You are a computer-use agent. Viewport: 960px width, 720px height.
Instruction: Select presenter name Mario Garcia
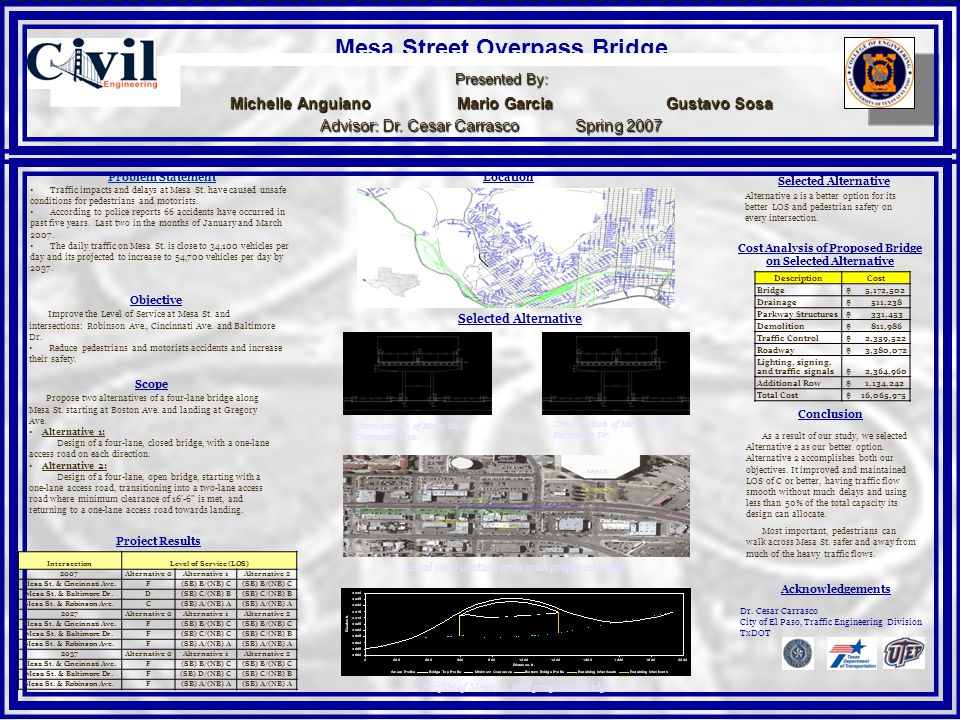pyautogui.click(x=505, y=104)
